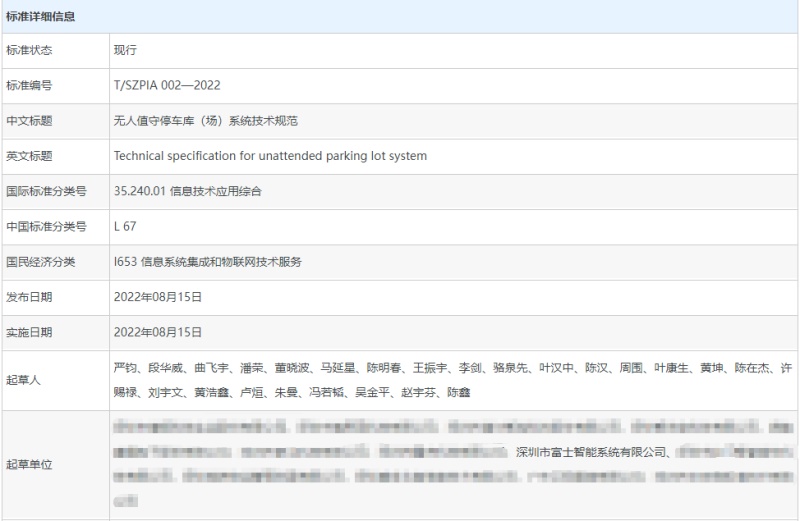Click the 起草人 row label
Image resolution: width=800 pixels, height=521 pixels.
click(x=23, y=381)
